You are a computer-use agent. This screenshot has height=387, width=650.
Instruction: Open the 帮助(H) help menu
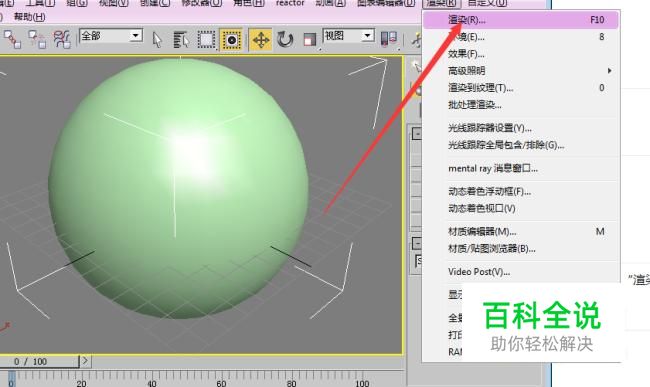(x=29, y=17)
